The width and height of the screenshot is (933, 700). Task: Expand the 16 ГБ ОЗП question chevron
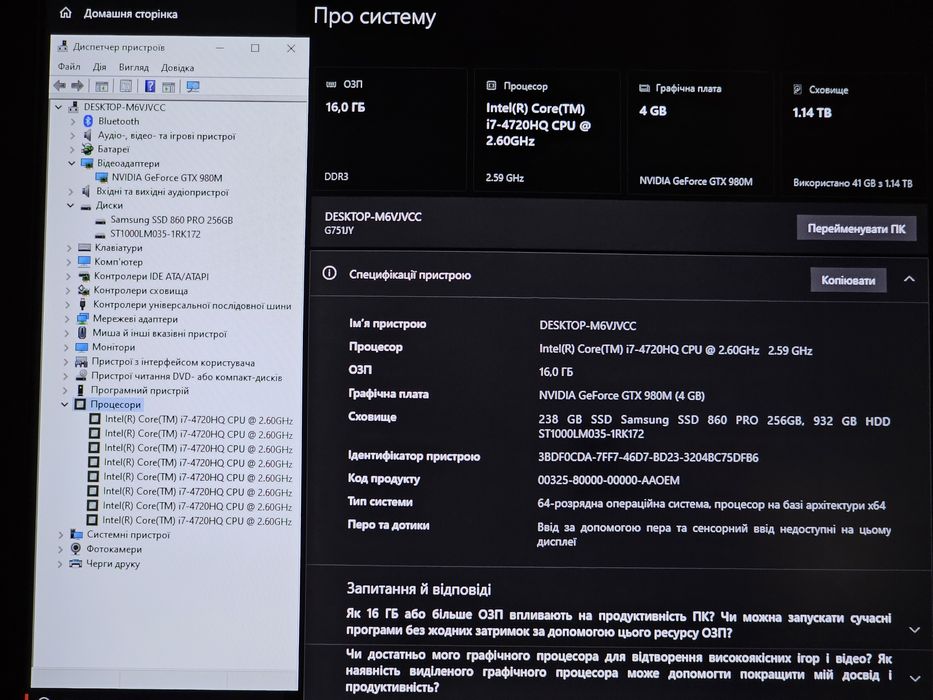coord(914,629)
